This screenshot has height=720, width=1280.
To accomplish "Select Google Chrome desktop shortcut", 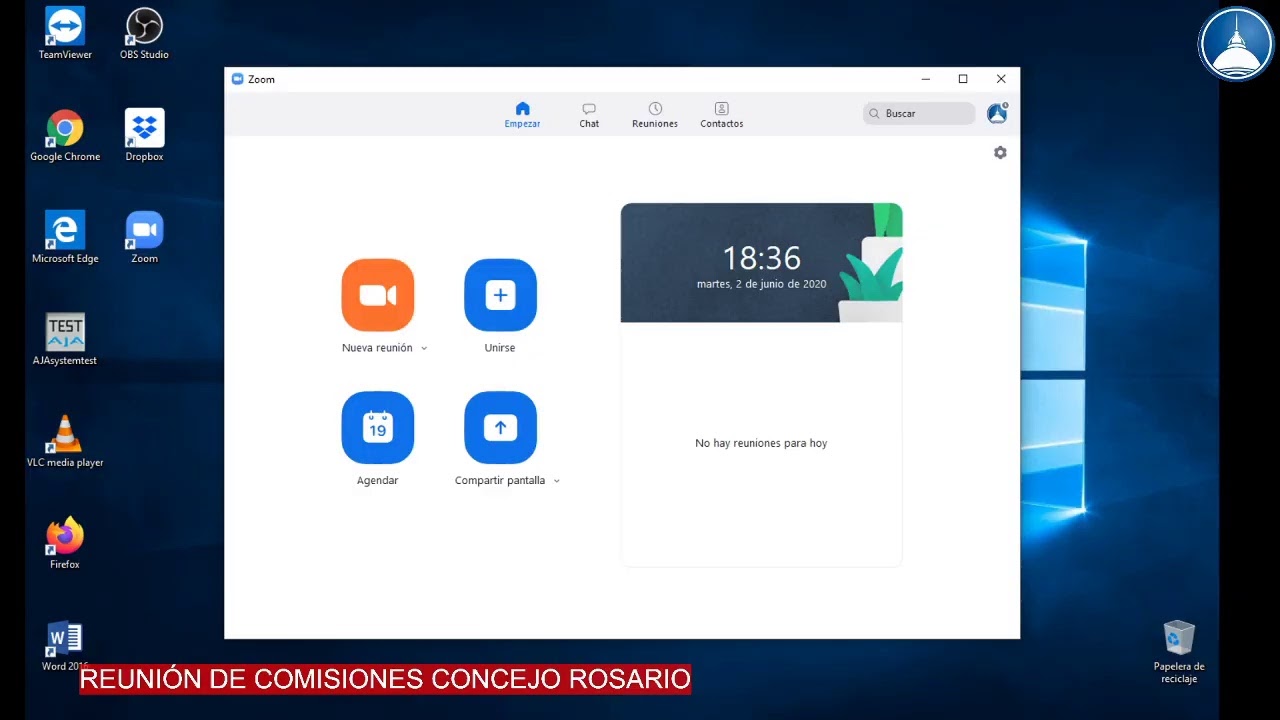I will (65, 136).
